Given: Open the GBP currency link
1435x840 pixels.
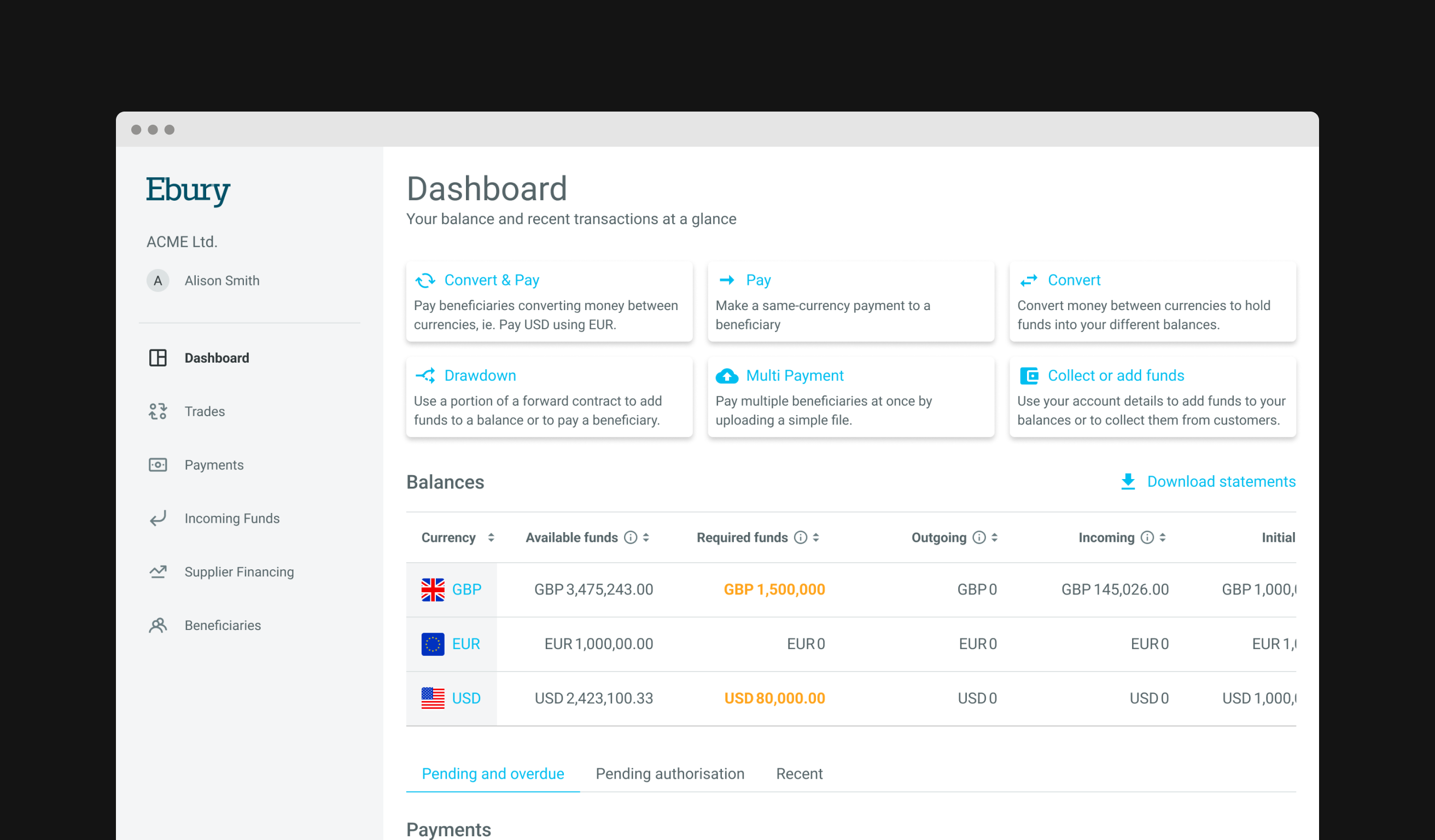Looking at the screenshot, I should [466, 590].
